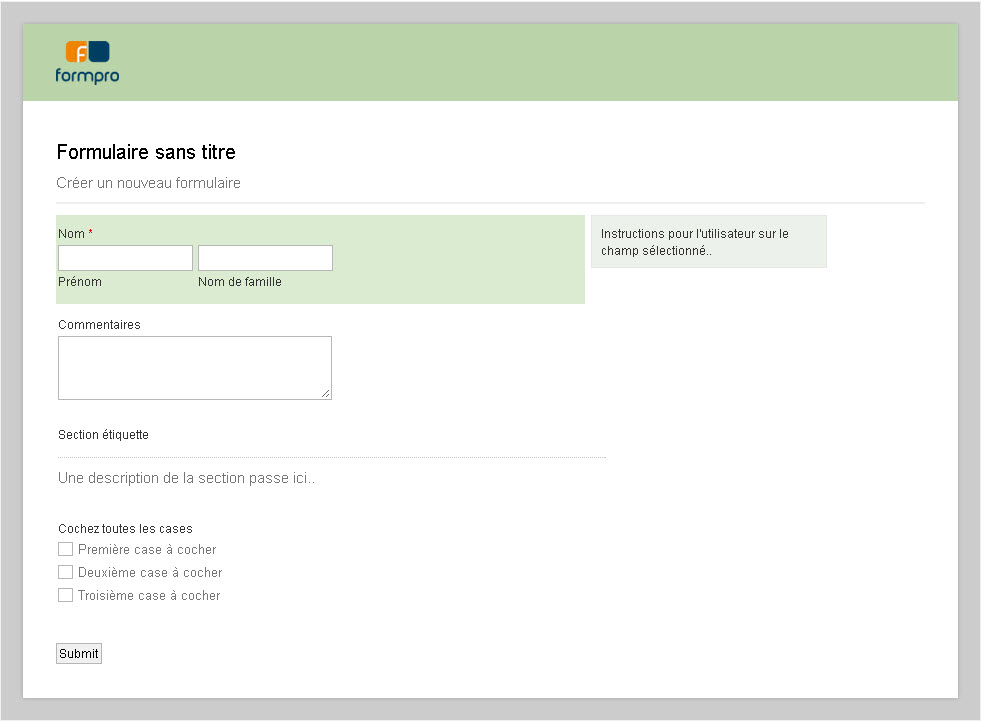Click the instructions box for selected field
The width and height of the screenshot is (981, 721).
708,242
